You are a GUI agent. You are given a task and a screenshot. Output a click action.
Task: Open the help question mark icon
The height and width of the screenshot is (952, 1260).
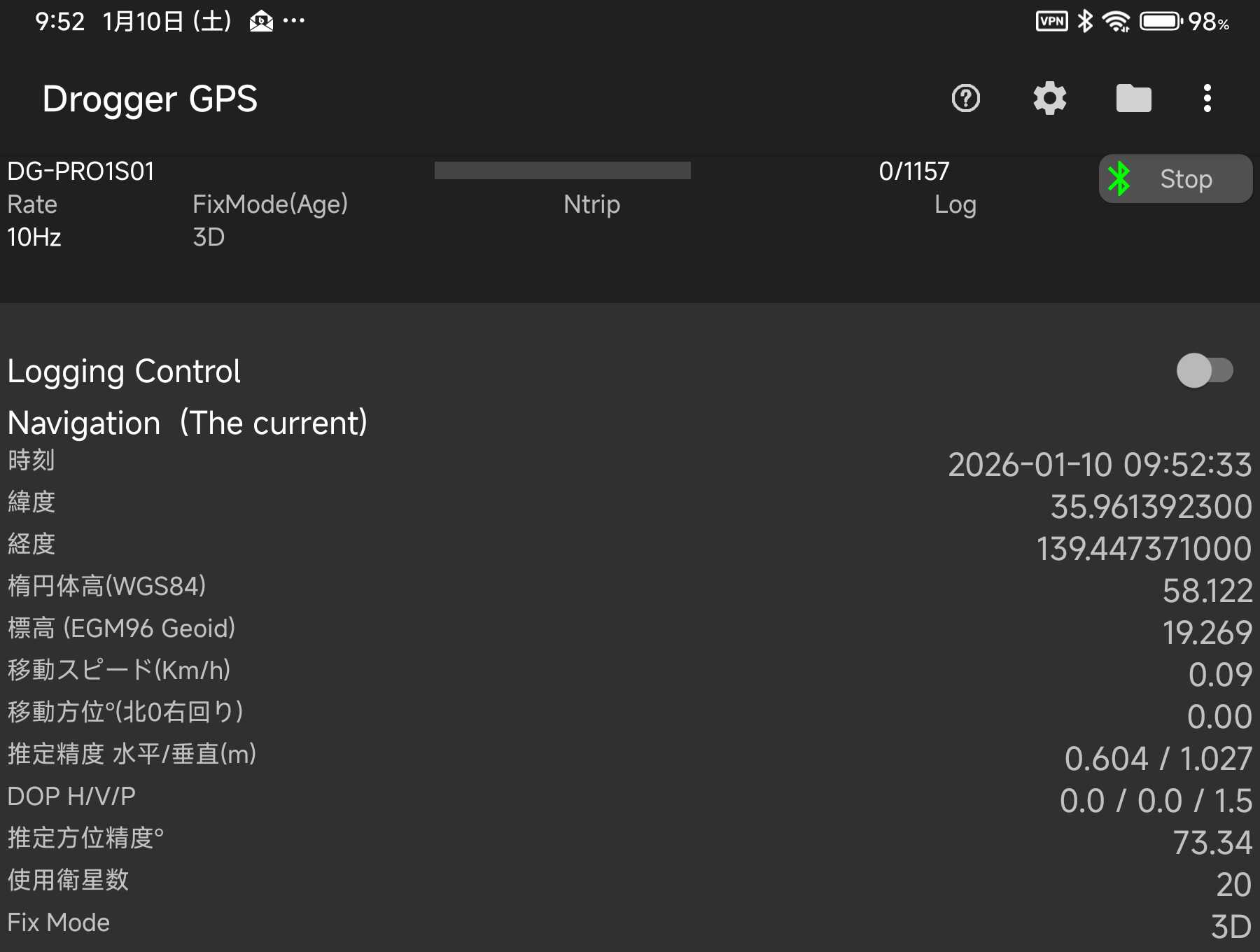pos(965,99)
